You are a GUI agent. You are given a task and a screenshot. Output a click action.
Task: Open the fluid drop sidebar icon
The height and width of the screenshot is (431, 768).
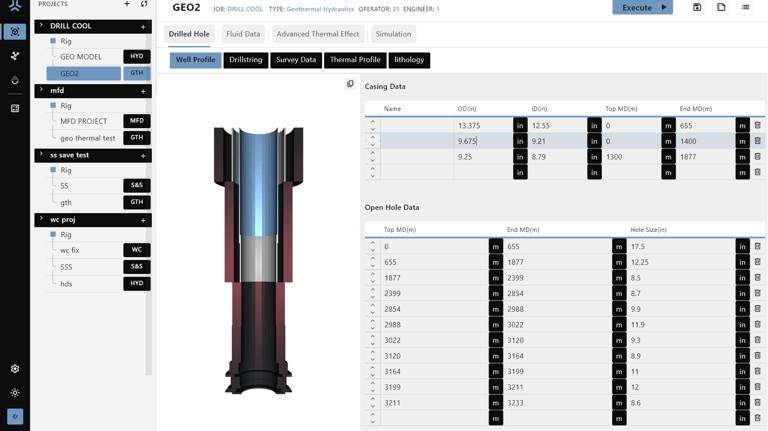[15, 80]
